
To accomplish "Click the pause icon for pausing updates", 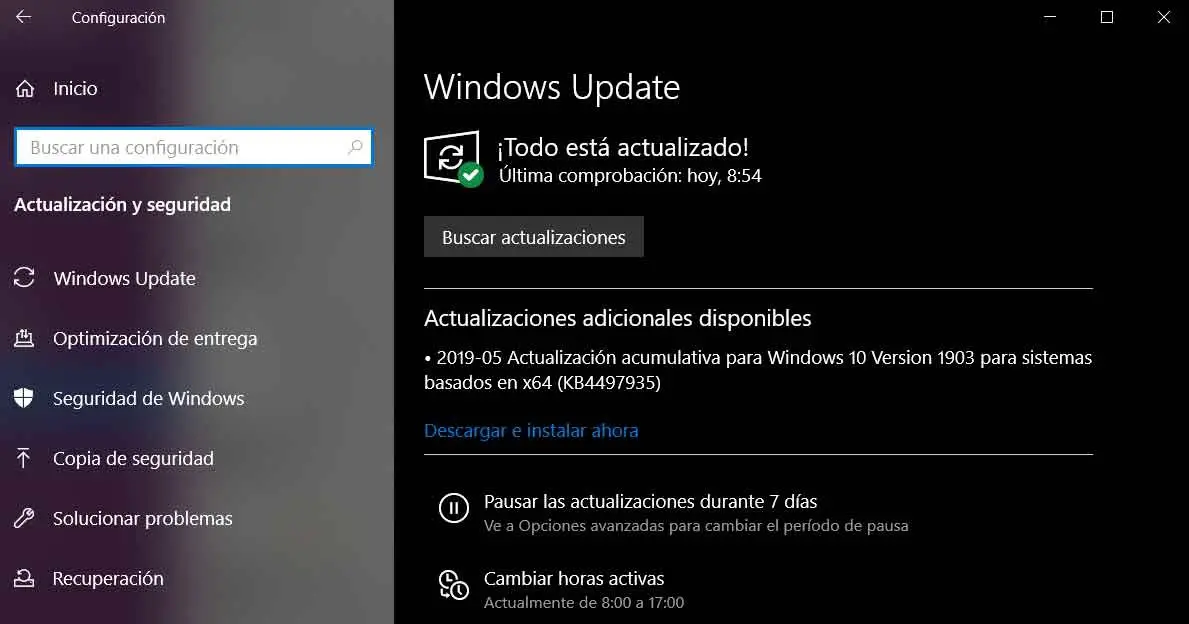I will pyautogui.click(x=453, y=508).
